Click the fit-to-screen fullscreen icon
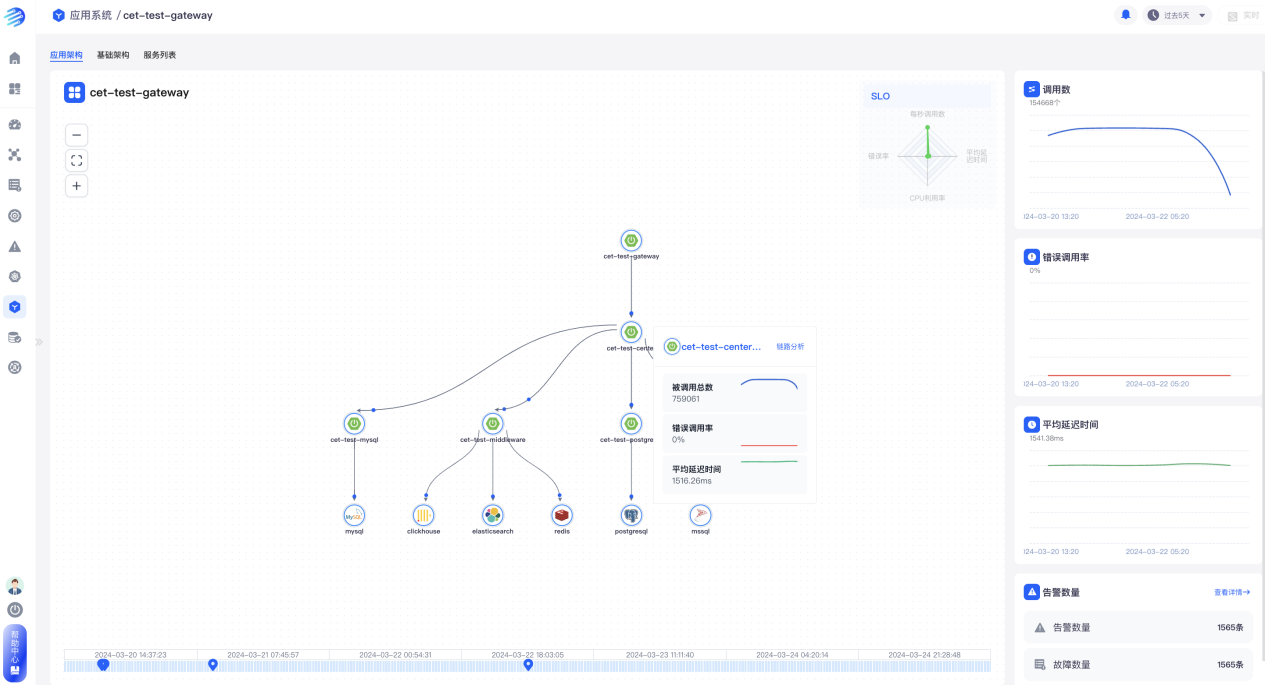Image resolution: width=1265 pixels, height=685 pixels. [x=77, y=160]
